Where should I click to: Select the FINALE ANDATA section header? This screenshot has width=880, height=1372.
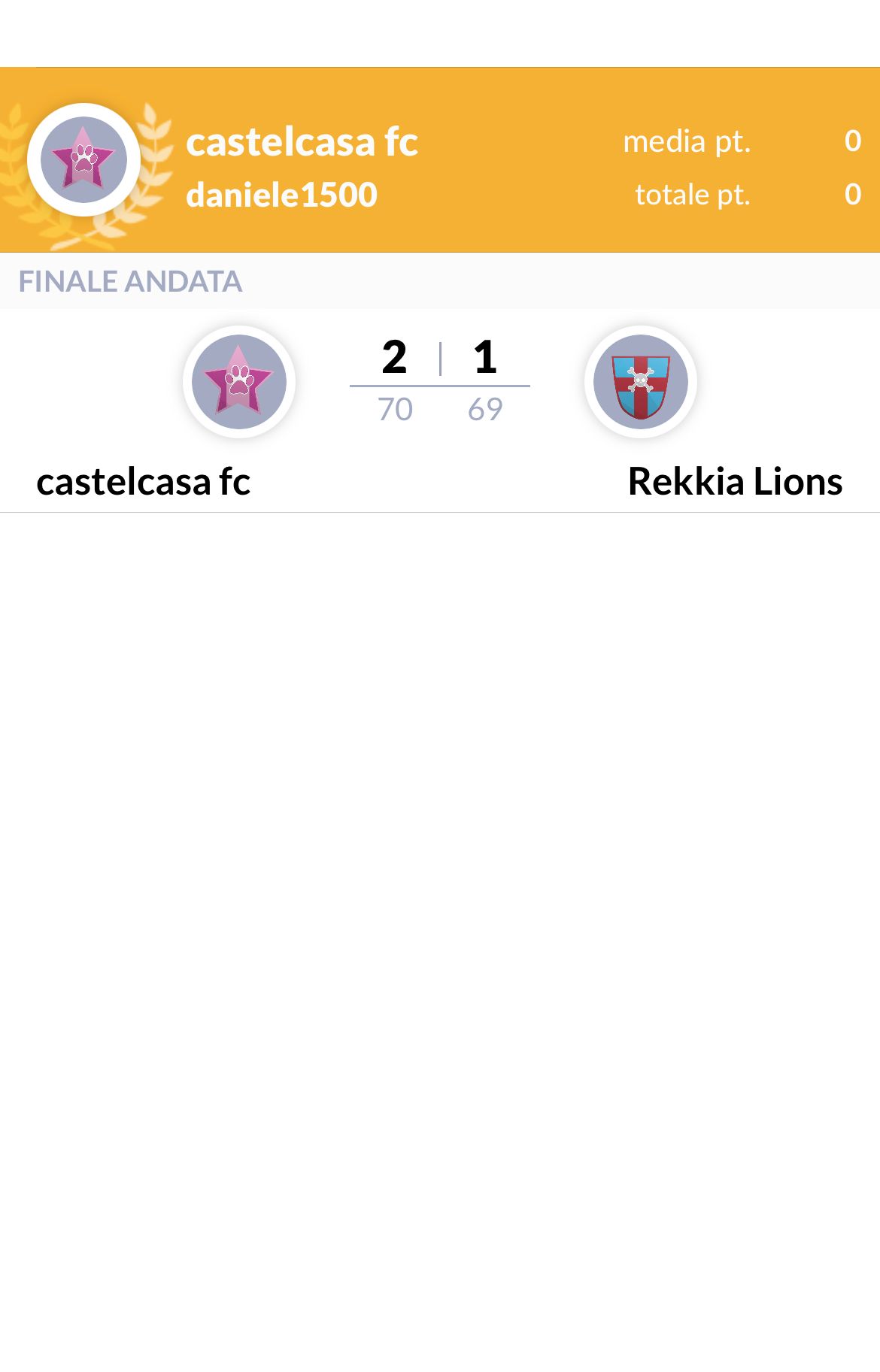[130, 281]
